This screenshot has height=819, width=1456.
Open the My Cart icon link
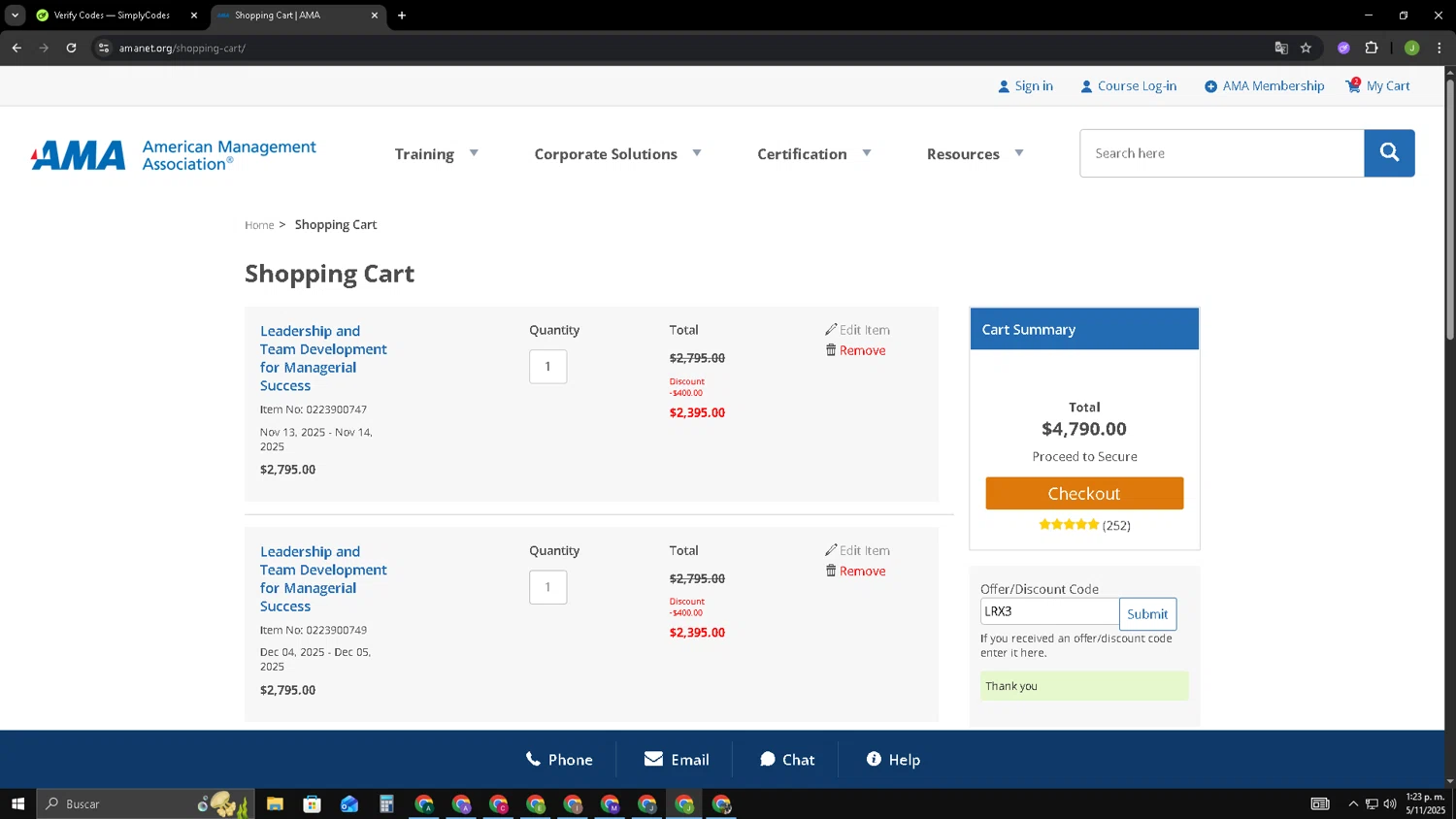(1377, 85)
